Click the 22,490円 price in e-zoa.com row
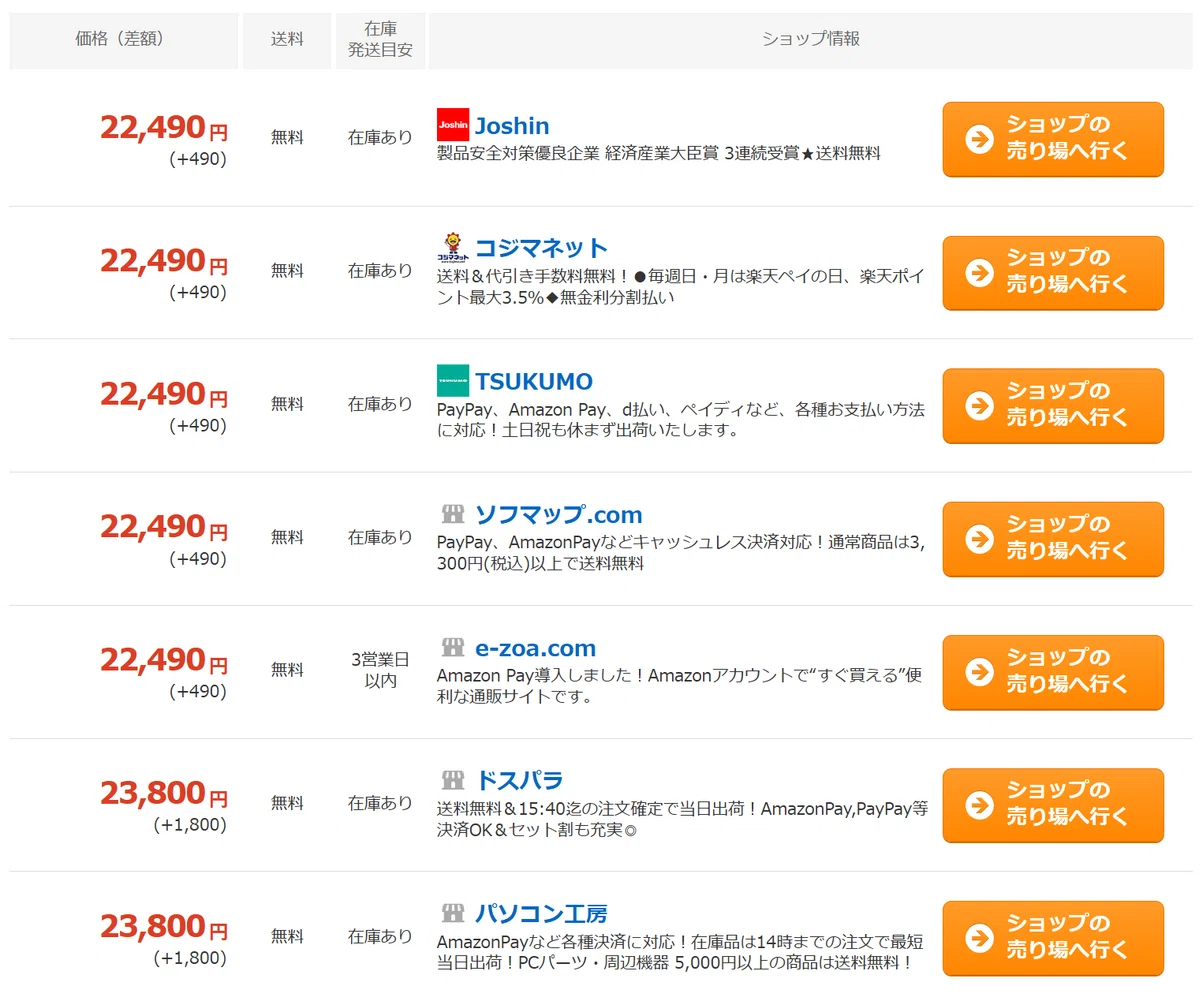1200x1001 pixels. tap(164, 660)
